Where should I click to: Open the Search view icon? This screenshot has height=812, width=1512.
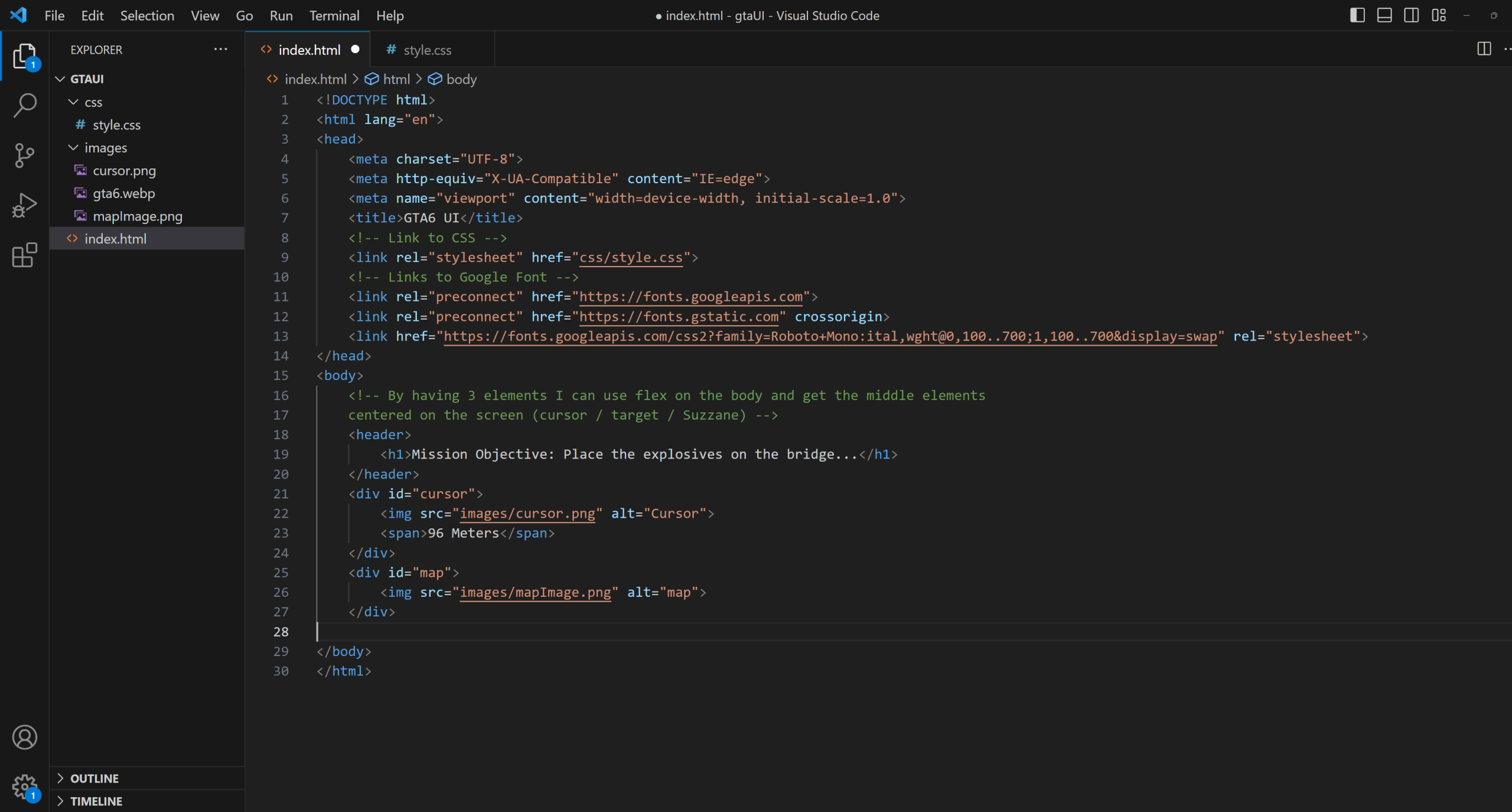point(24,105)
